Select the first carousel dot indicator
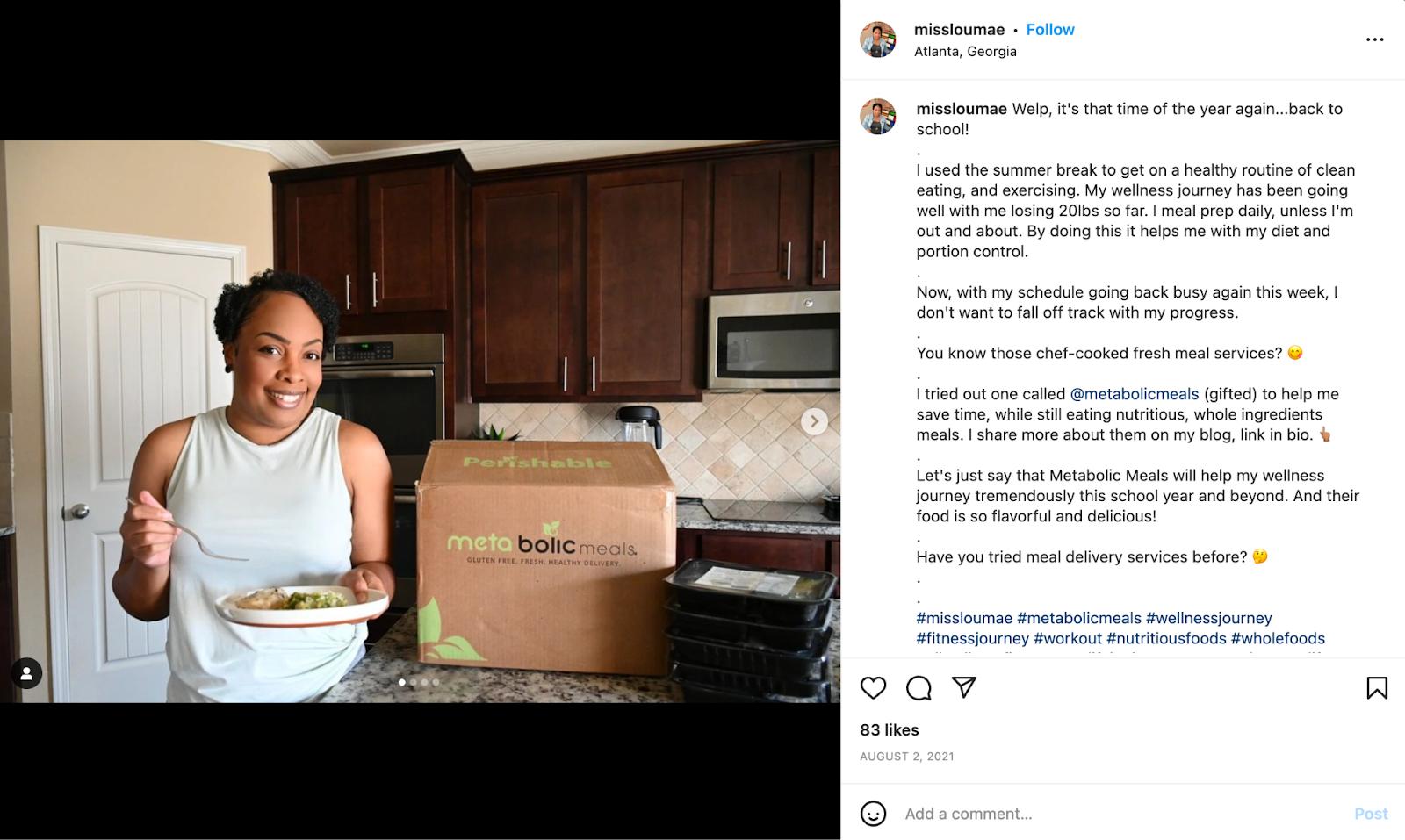The height and width of the screenshot is (840, 1405). pos(402,682)
